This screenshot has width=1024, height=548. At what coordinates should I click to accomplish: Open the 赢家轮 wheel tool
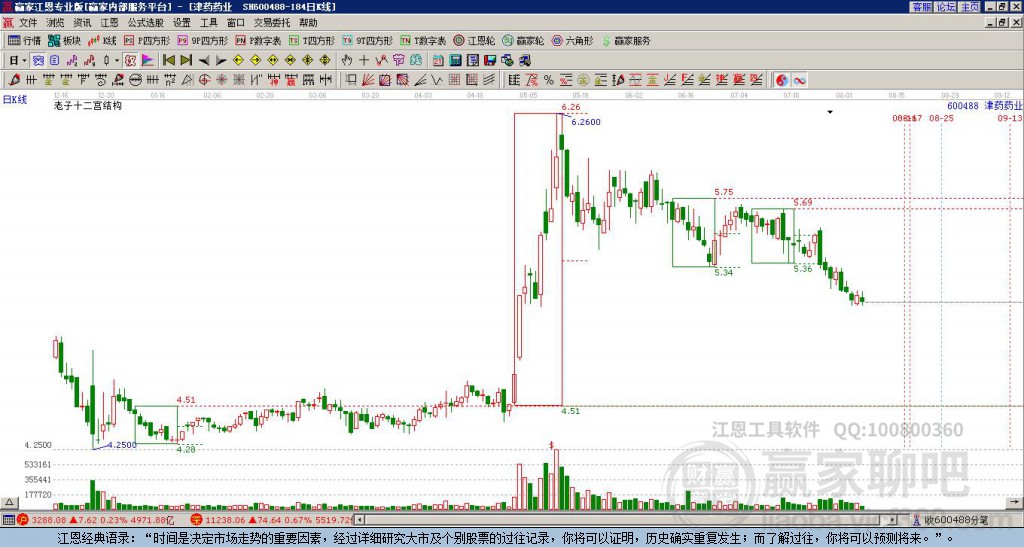(523, 40)
